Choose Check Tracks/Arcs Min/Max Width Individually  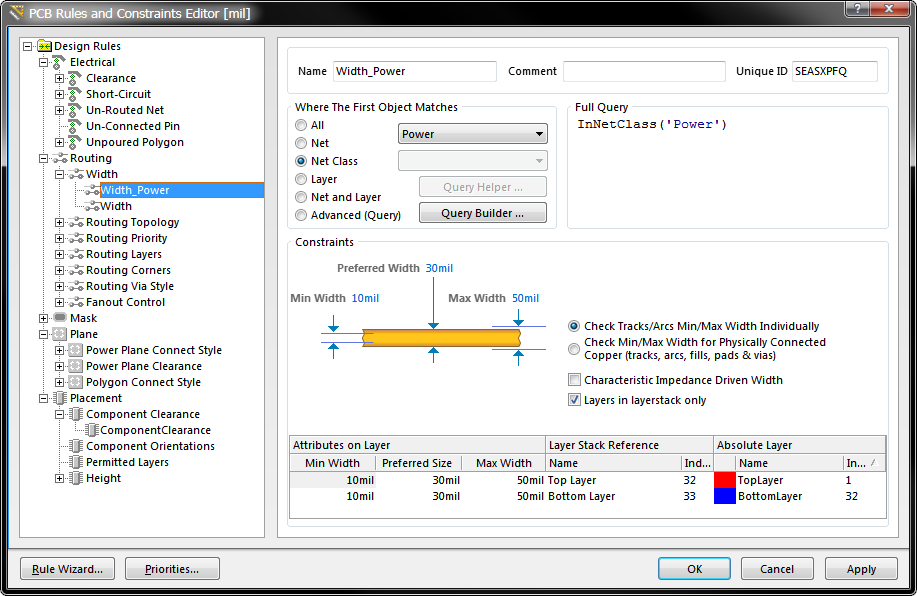point(574,326)
